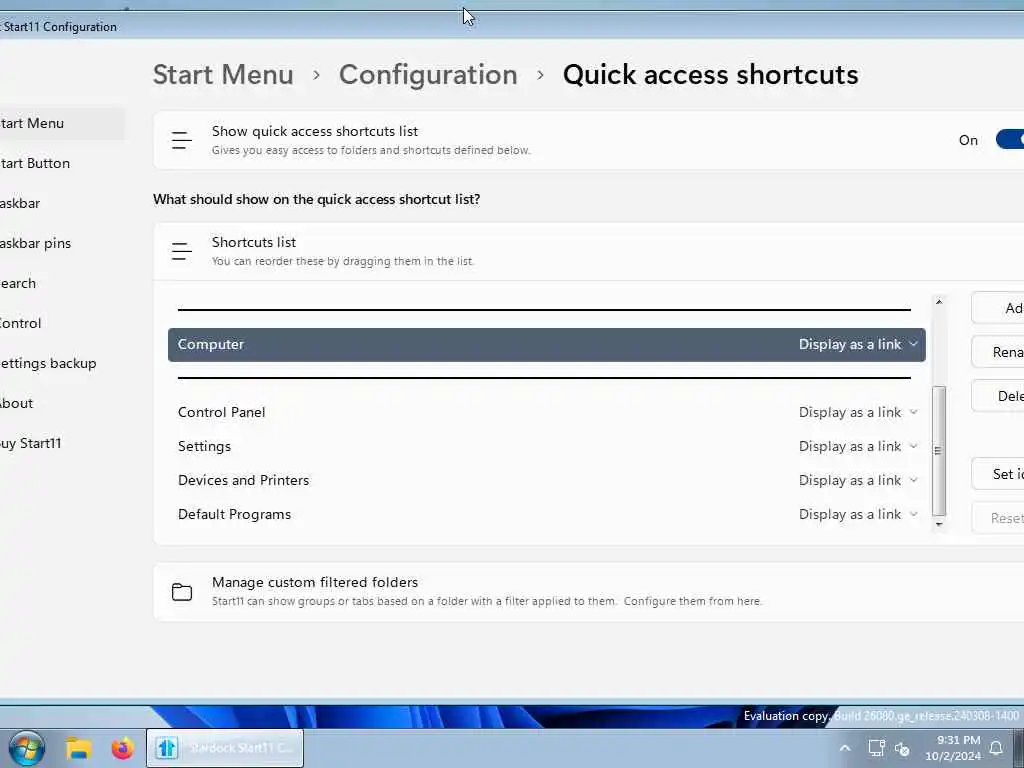Click the Rename button
The image size is (1024, 768).
pos(998,352)
